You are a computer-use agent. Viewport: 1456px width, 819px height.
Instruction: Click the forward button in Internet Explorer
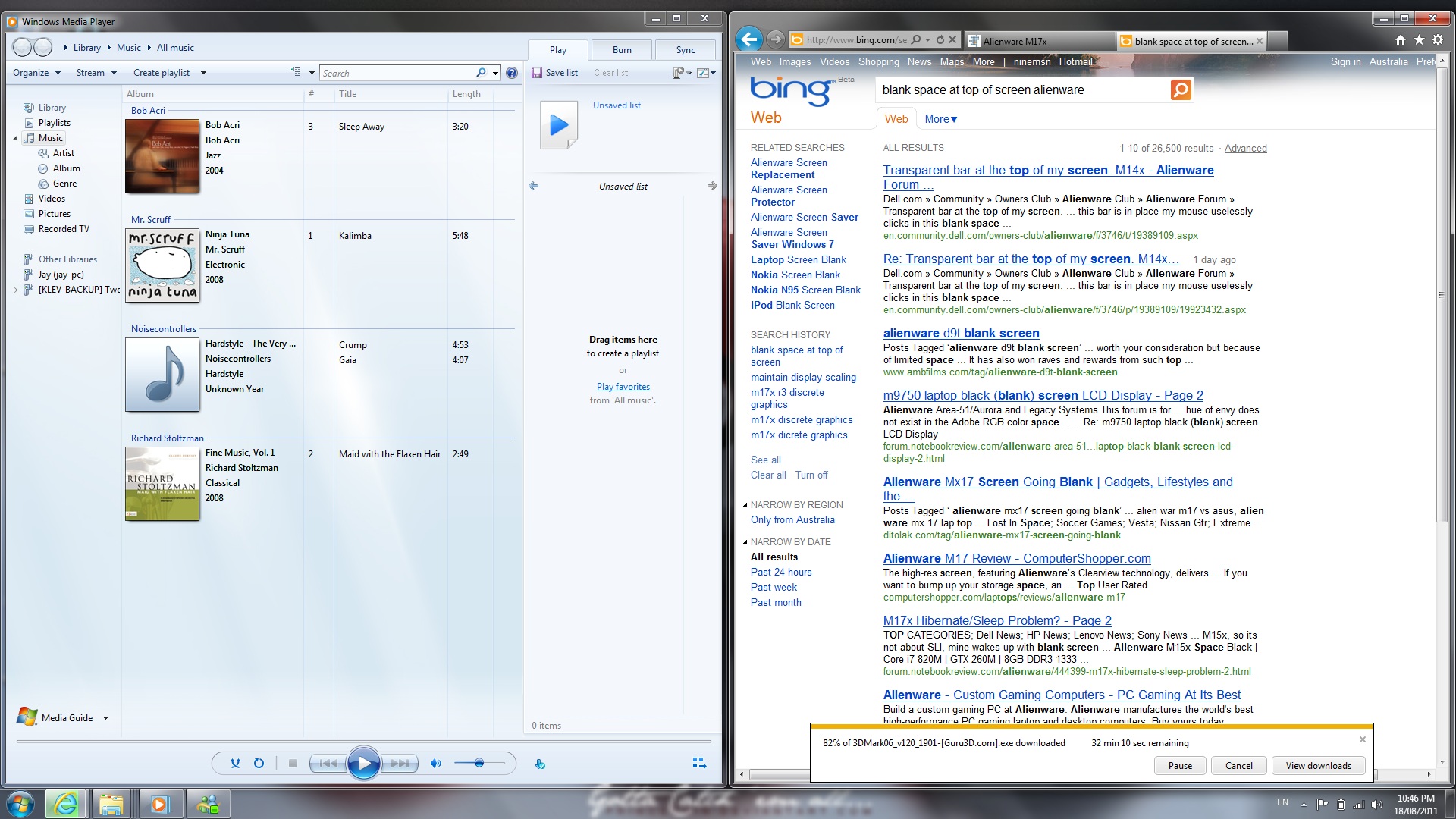pyautogui.click(x=775, y=39)
